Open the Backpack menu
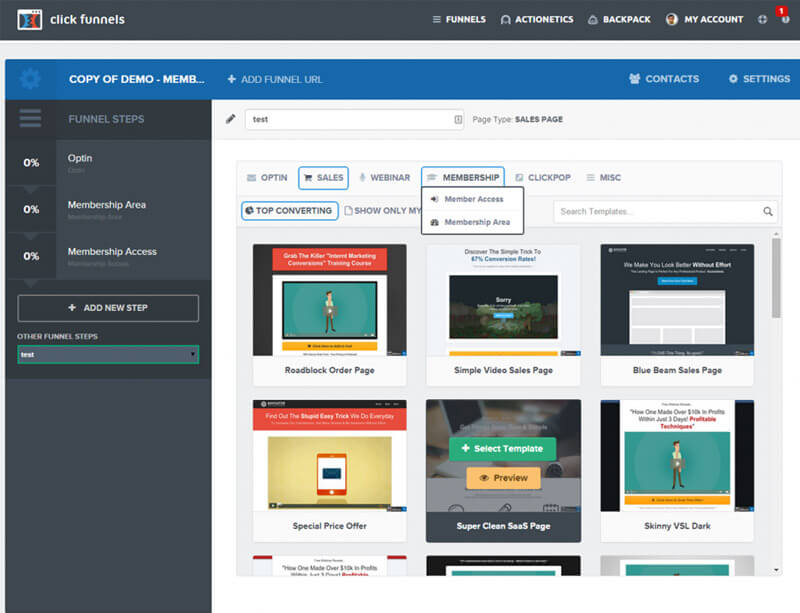Viewport: 800px width, 613px height. [x=619, y=19]
